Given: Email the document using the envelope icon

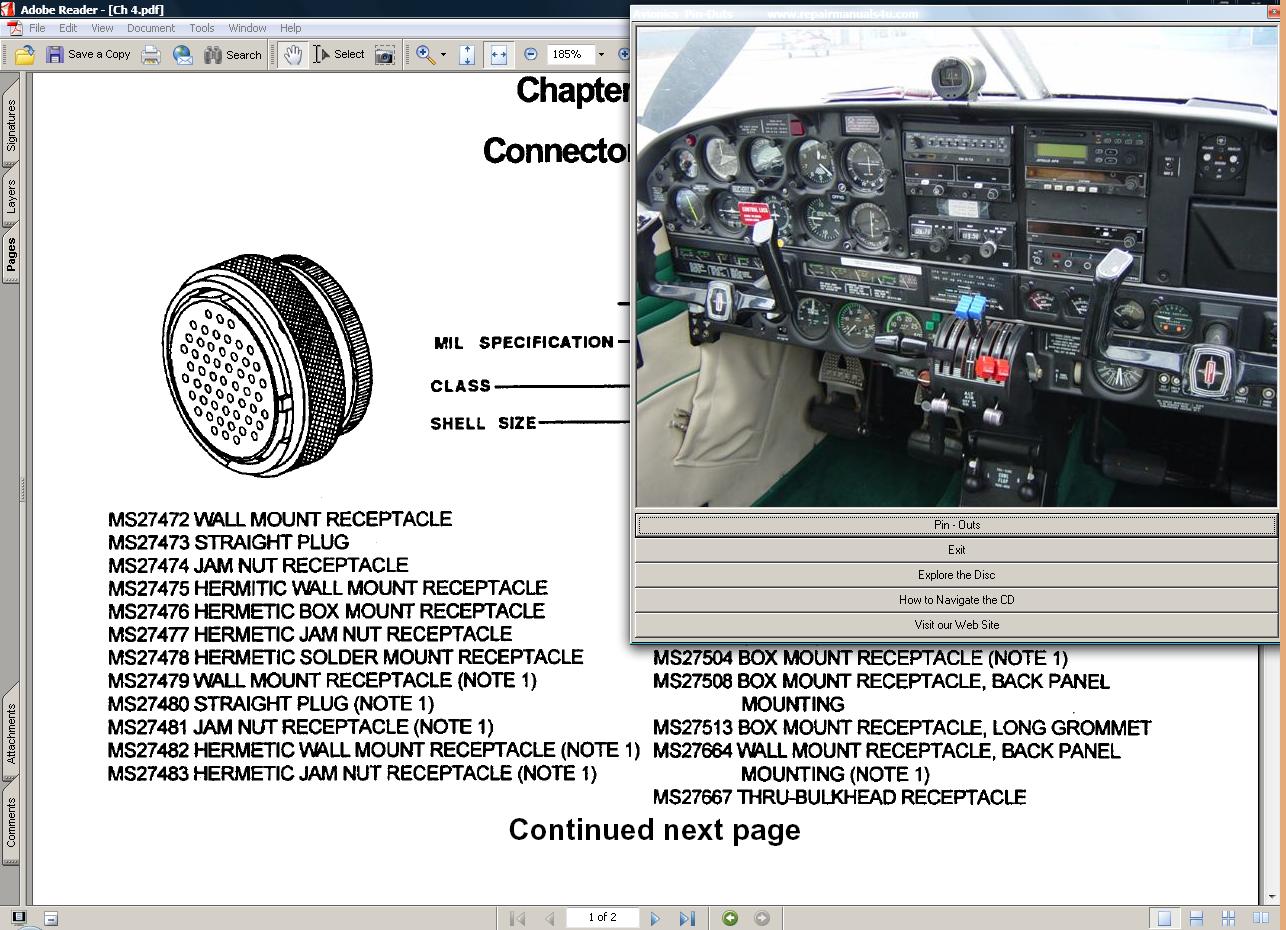Looking at the screenshot, I should [182, 55].
